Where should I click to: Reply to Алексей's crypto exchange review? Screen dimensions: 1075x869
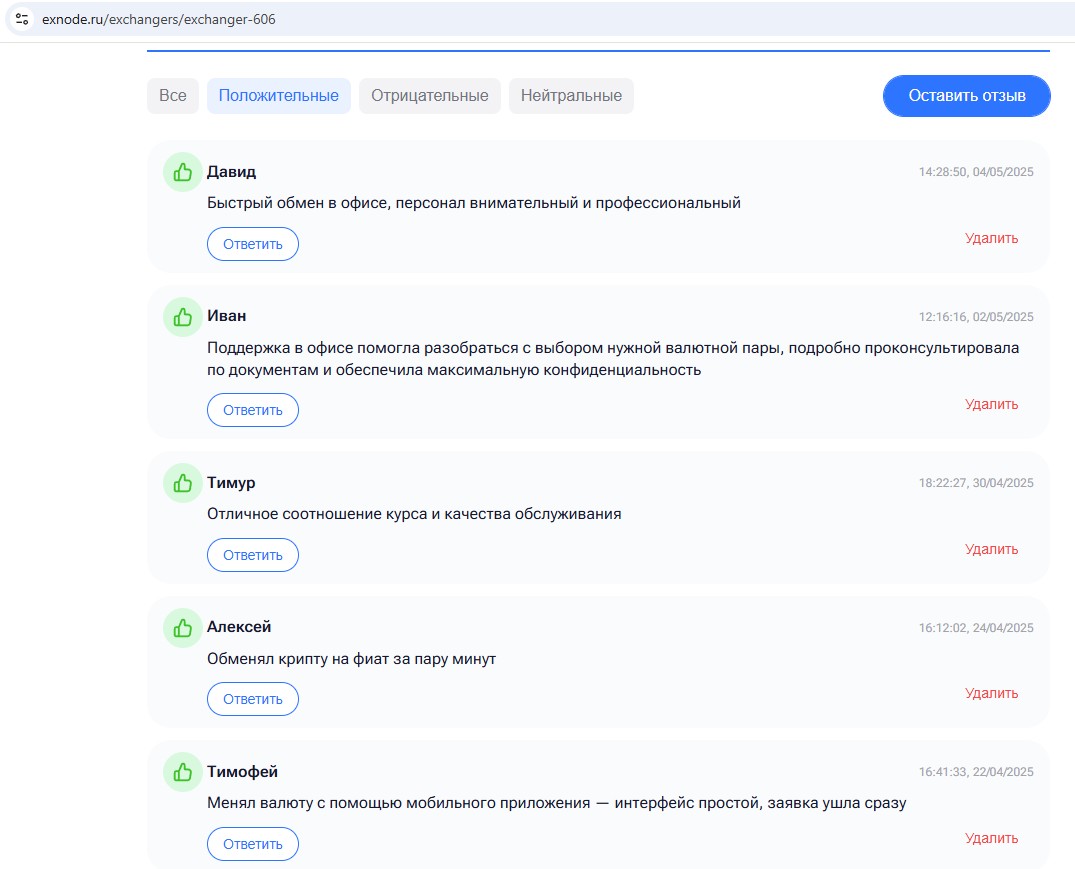pyautogui.click(x=252, y=699)
